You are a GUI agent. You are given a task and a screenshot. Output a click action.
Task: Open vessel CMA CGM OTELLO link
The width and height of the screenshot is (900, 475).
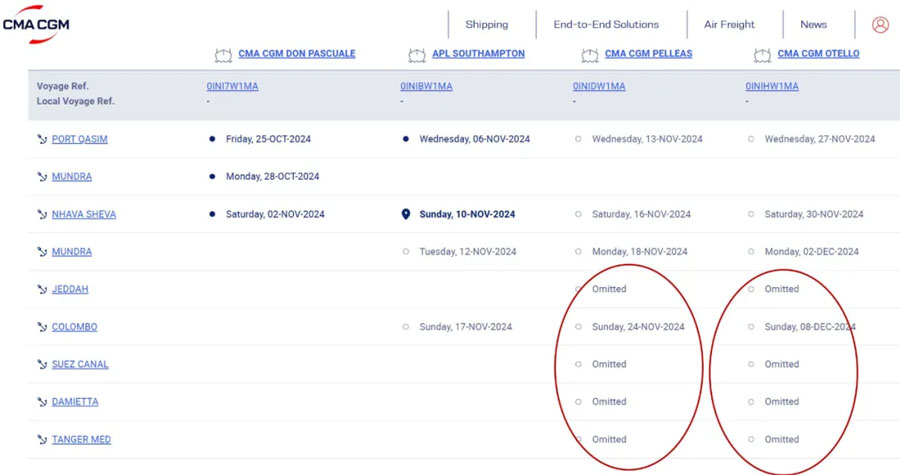click(818, 53)
